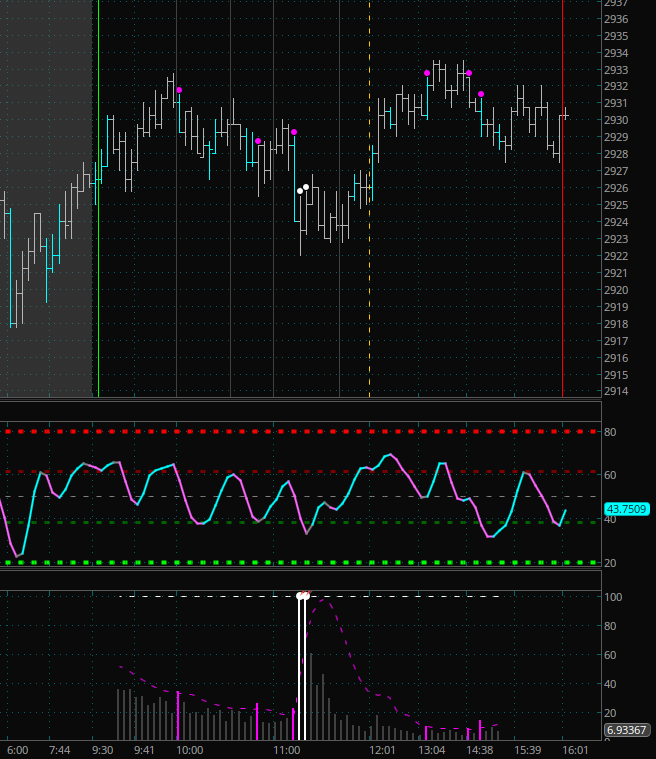Click the magenta dot at the 13:04 high
The height and width of the screenshot is (759, 656).
(427, 73)
